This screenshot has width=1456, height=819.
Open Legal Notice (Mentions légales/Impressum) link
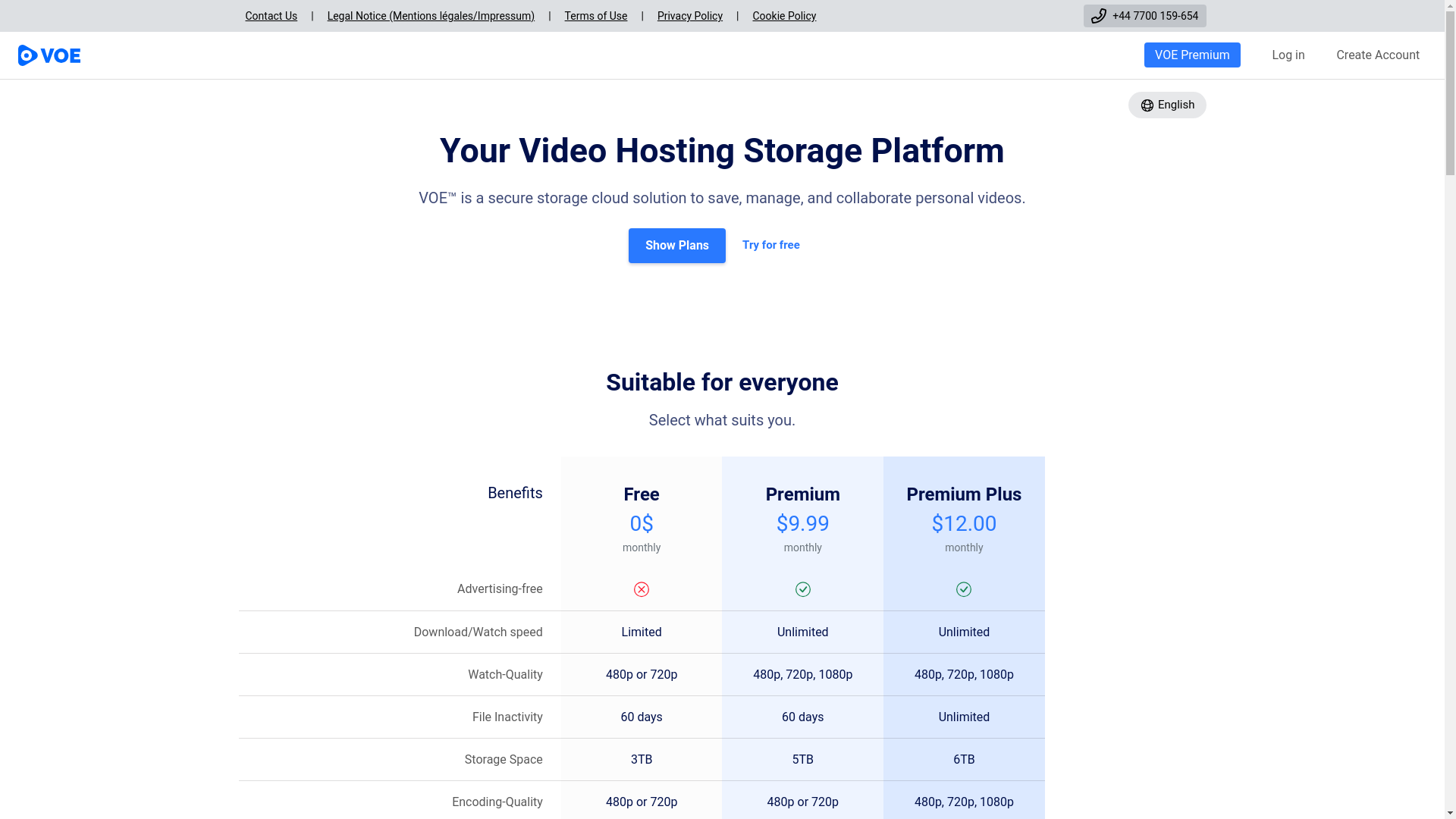click(x=431, y=16)
